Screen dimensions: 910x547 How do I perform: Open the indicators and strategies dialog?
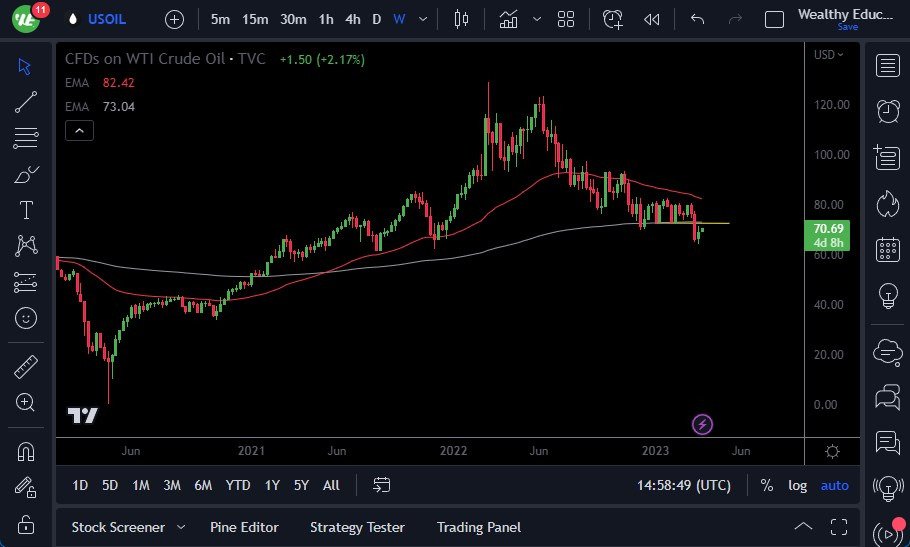pyautogui.click(x=508, y=19)
